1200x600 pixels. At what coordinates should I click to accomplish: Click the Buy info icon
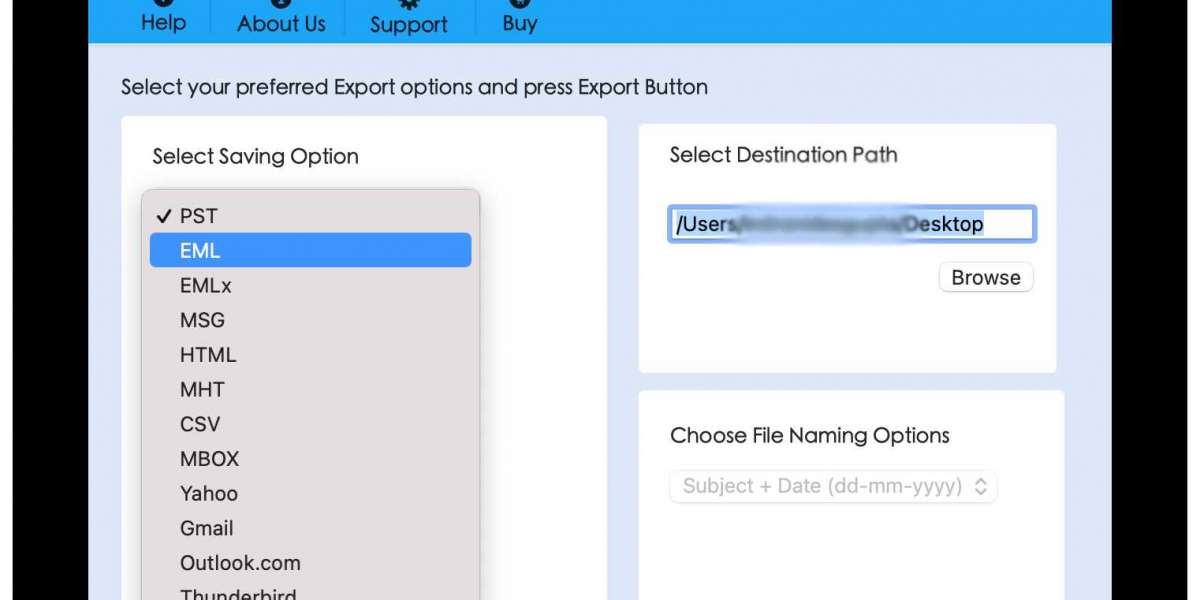pyautogui.click(x=518, y=4)
